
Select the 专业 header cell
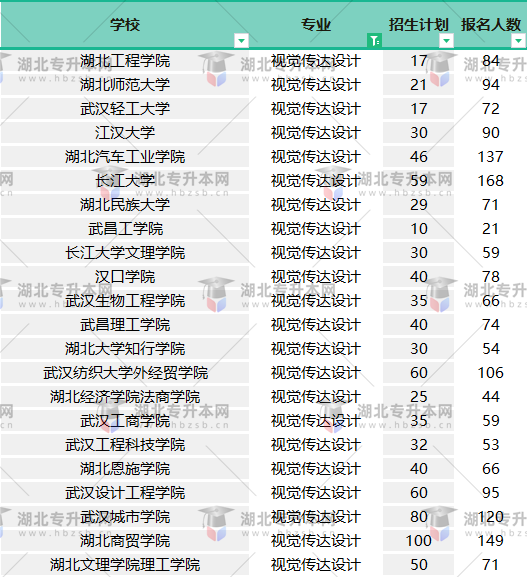point(316,25)
